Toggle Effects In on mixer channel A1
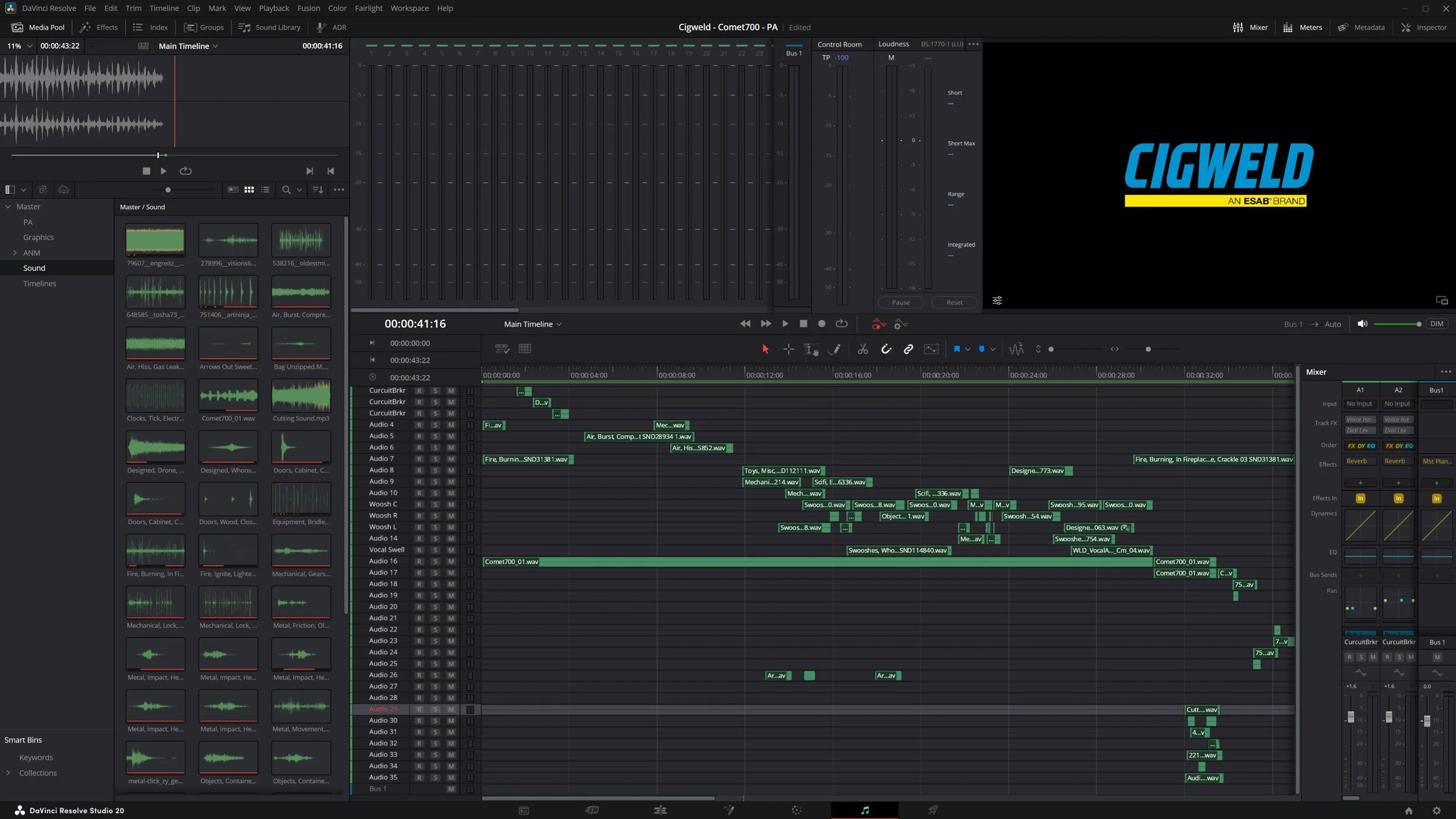Screen dimensions: 1456x819 1360,498
